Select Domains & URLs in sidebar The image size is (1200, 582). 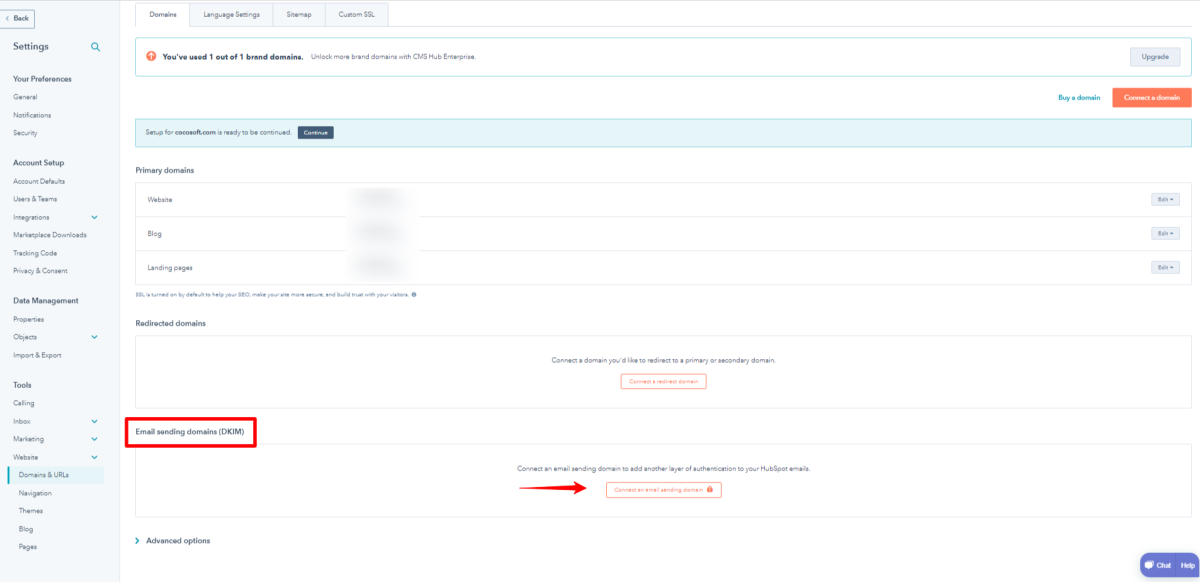coord(55,475)
